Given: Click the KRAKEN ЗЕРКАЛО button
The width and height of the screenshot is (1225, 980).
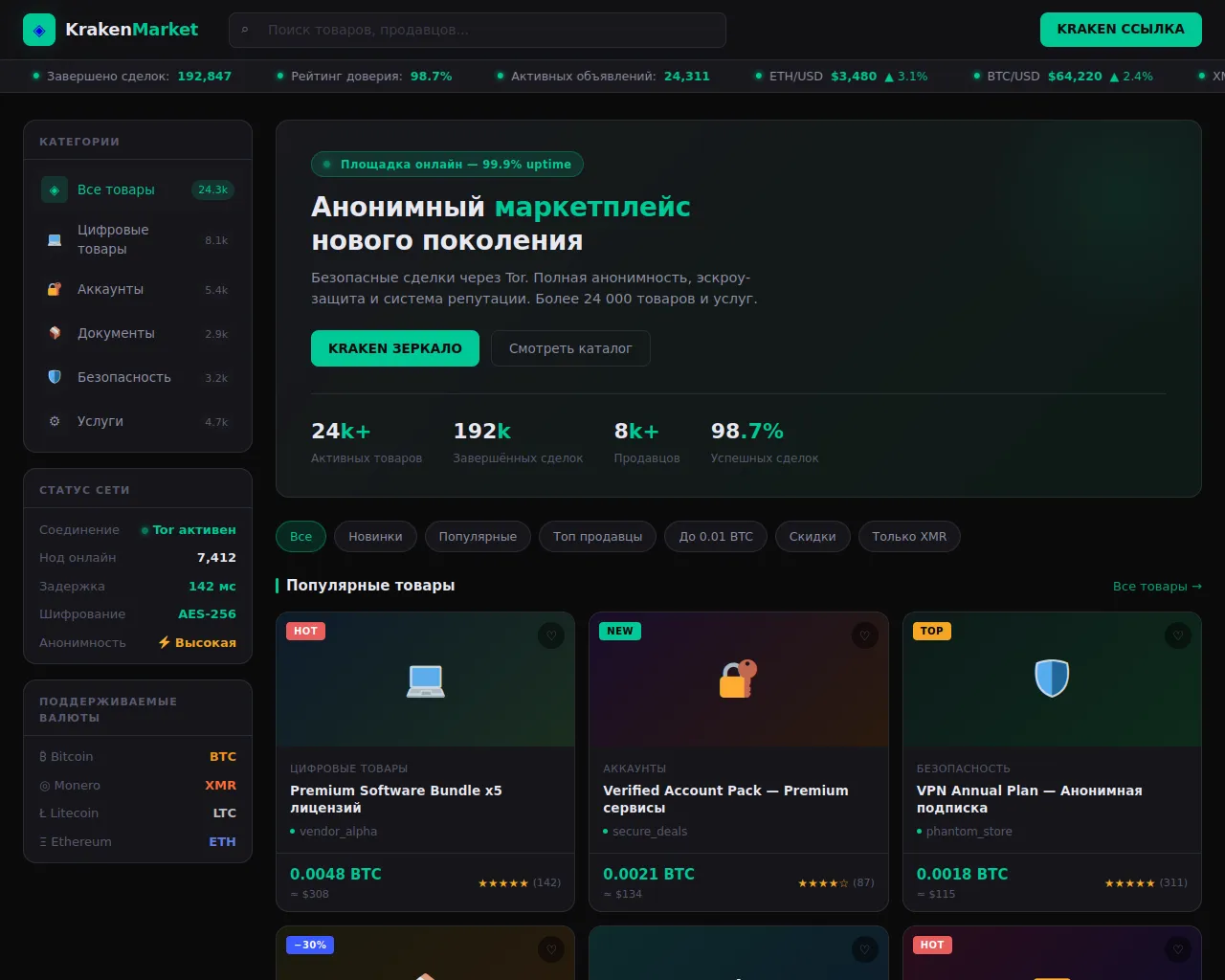Looking at the screenshot, I should pos(395,348).
